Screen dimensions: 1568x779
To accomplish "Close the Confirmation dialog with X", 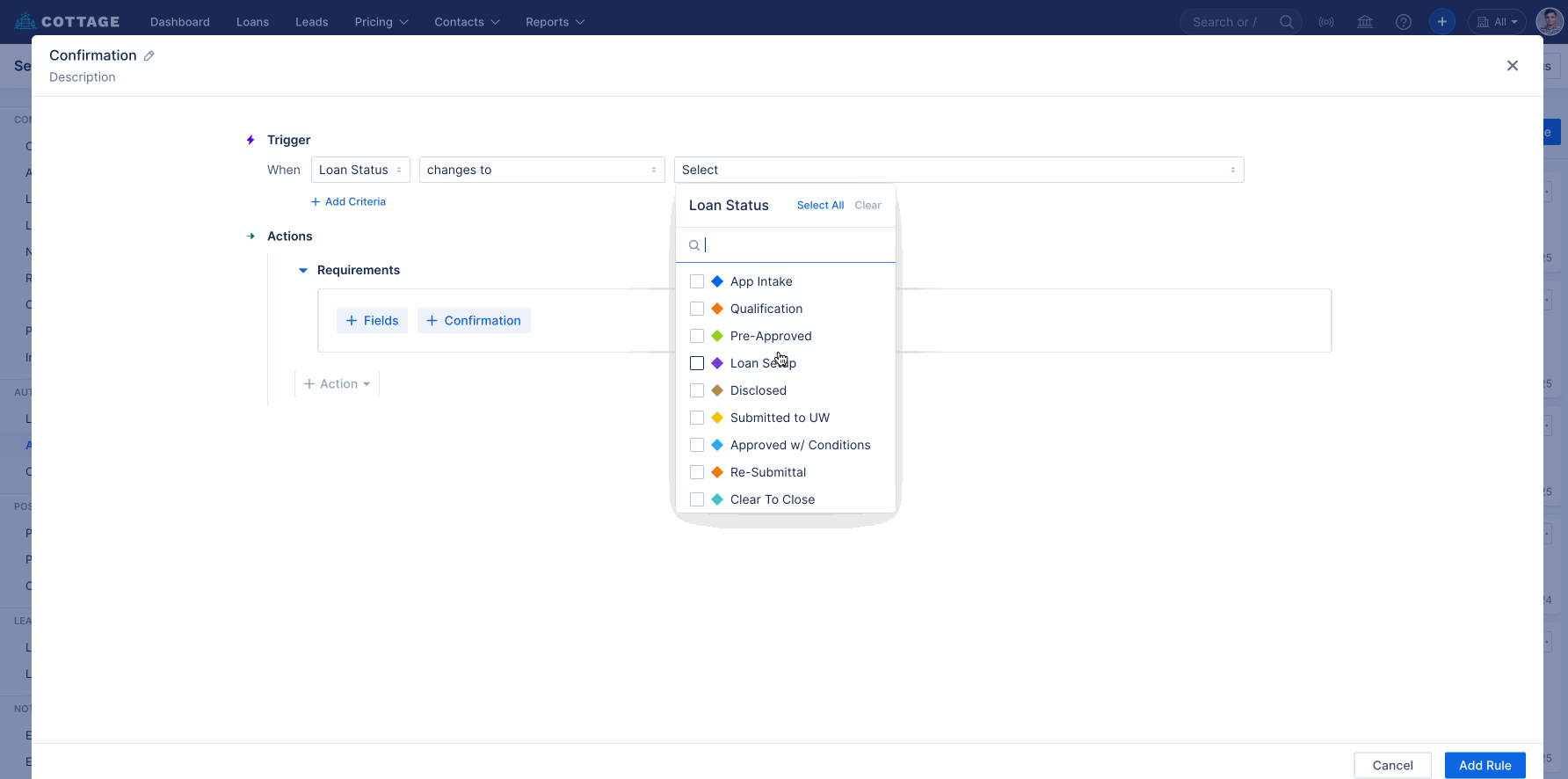I will tap(1513, 66).
